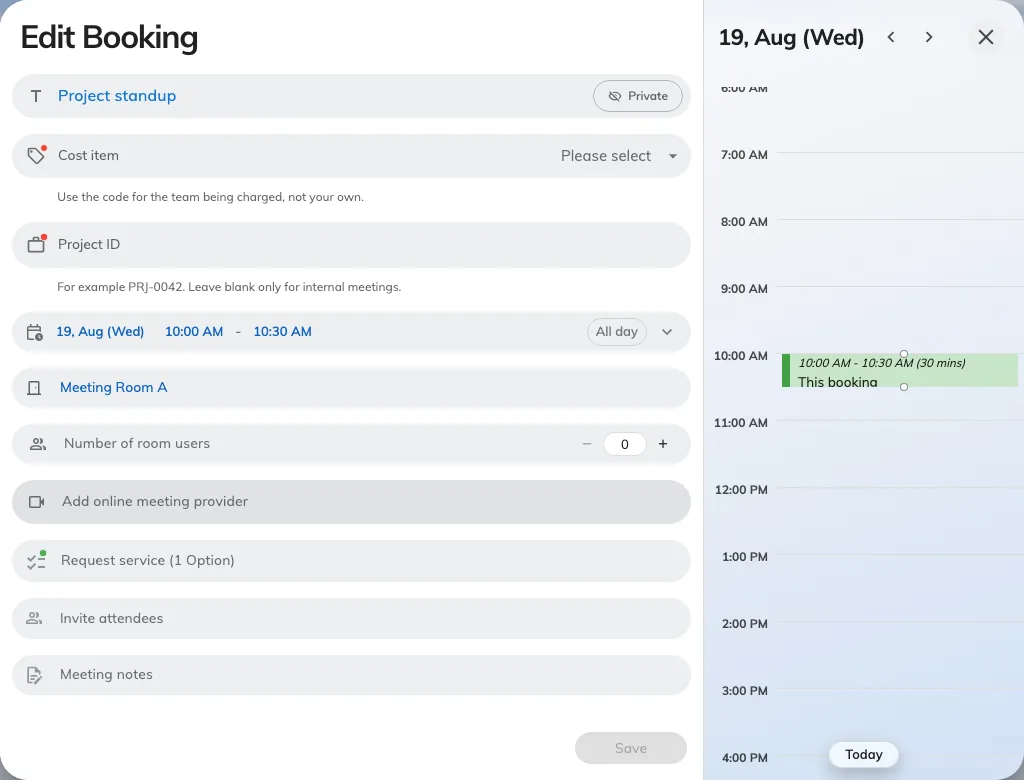The height and width of the screenshot is (780, 1024).
Task: Click the 9:00 AM time label
Action: click(x=744, y=289)
